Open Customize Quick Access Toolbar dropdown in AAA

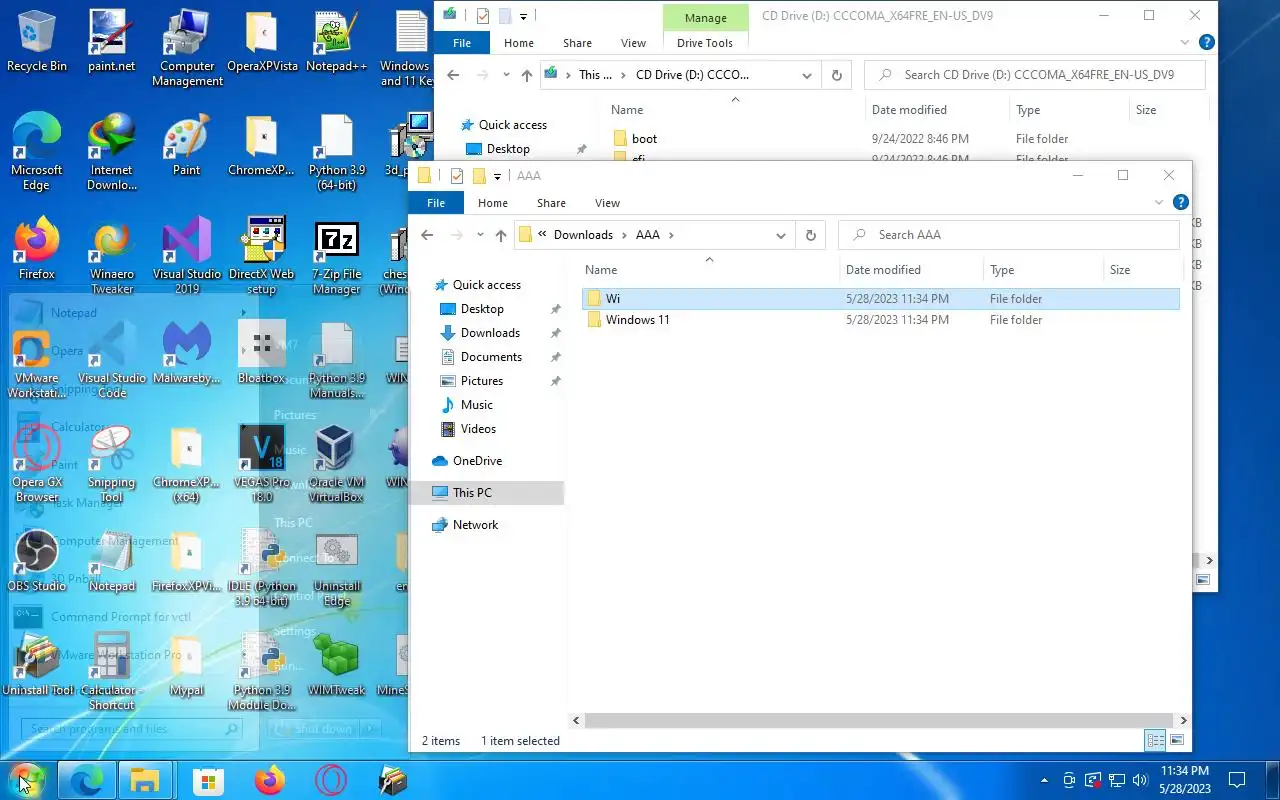497,176
